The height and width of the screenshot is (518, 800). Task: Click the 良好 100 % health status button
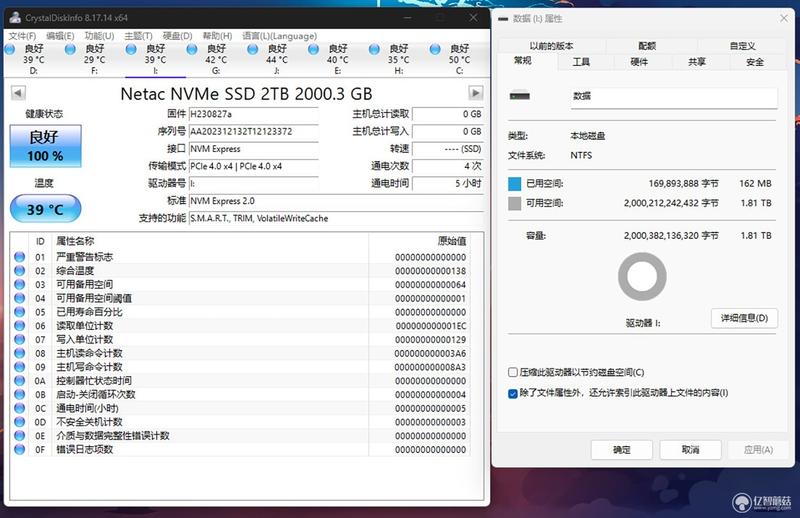point(45,146)
